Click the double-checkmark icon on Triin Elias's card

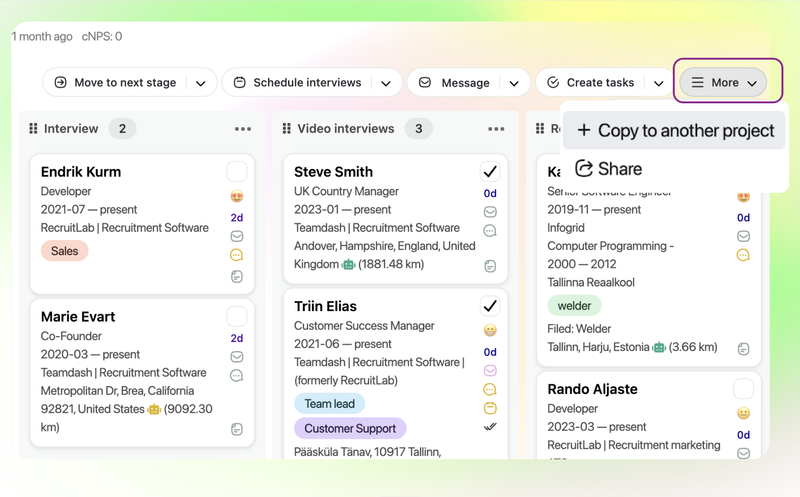click(490, 427)
